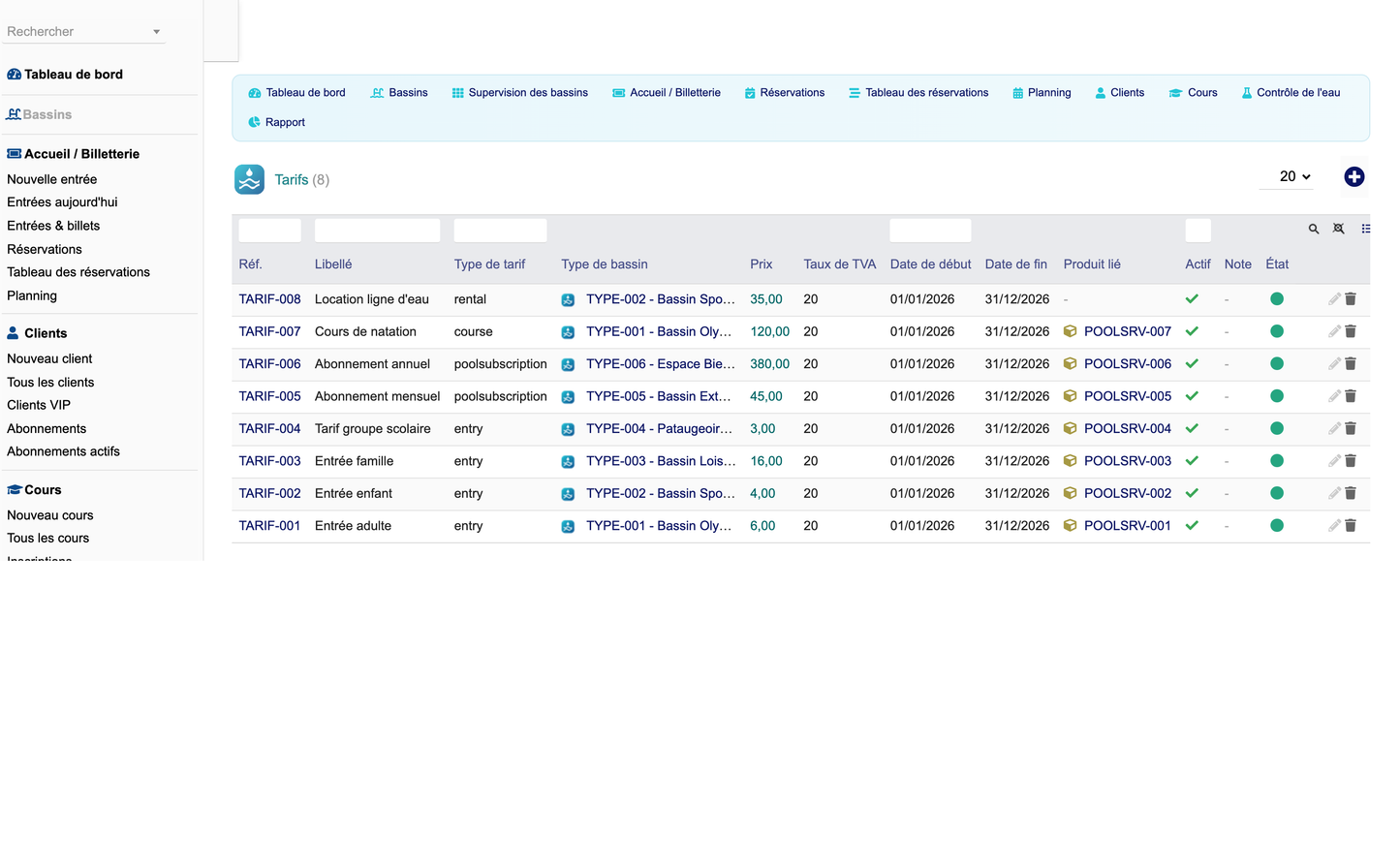
Task: Edit TARIF-008 using its pencil icon
Action: pos(1334,299)
